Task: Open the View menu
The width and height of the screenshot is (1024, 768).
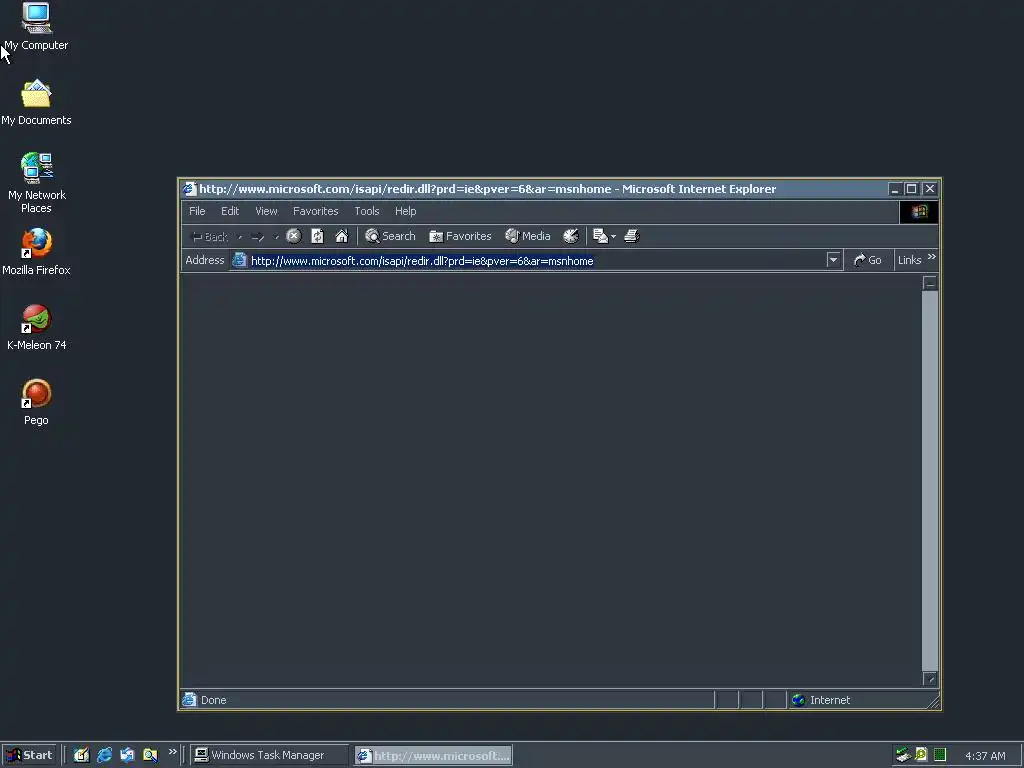Action: (266, 211)
